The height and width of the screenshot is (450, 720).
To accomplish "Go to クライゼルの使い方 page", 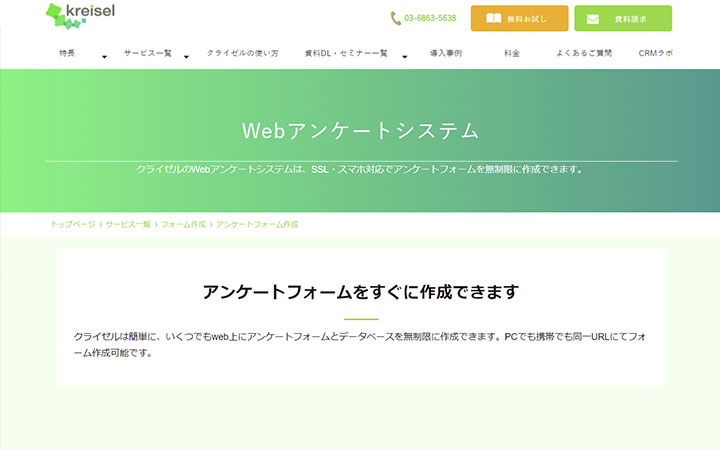I will (x=243, y=52).
